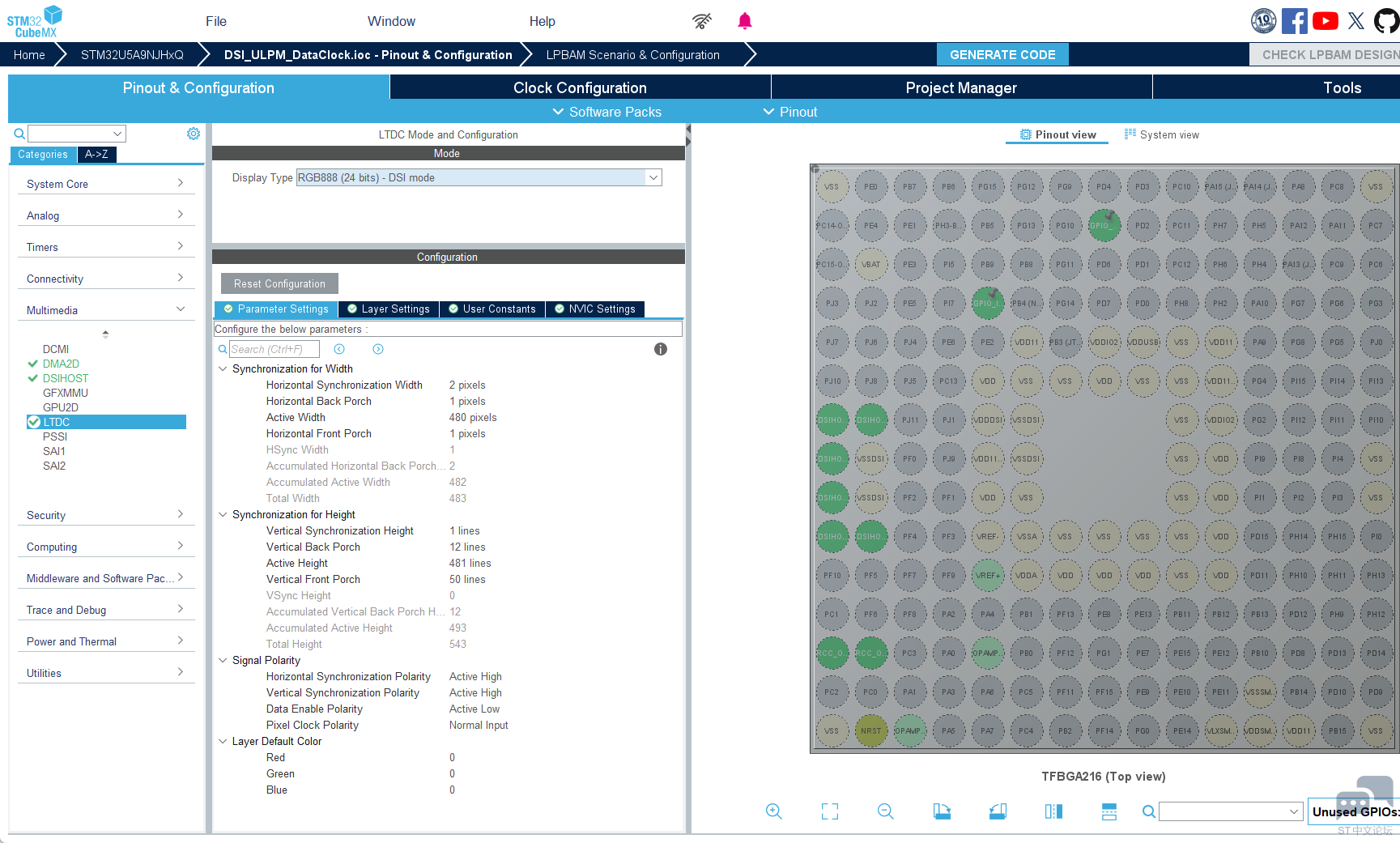Screen dimensions: 1400x843
Task: Click the parameter info icon
Action: (661, 349)
